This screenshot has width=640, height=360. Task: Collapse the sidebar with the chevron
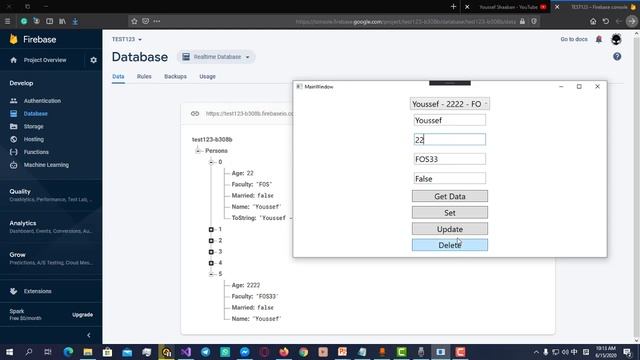click(89, 335)
